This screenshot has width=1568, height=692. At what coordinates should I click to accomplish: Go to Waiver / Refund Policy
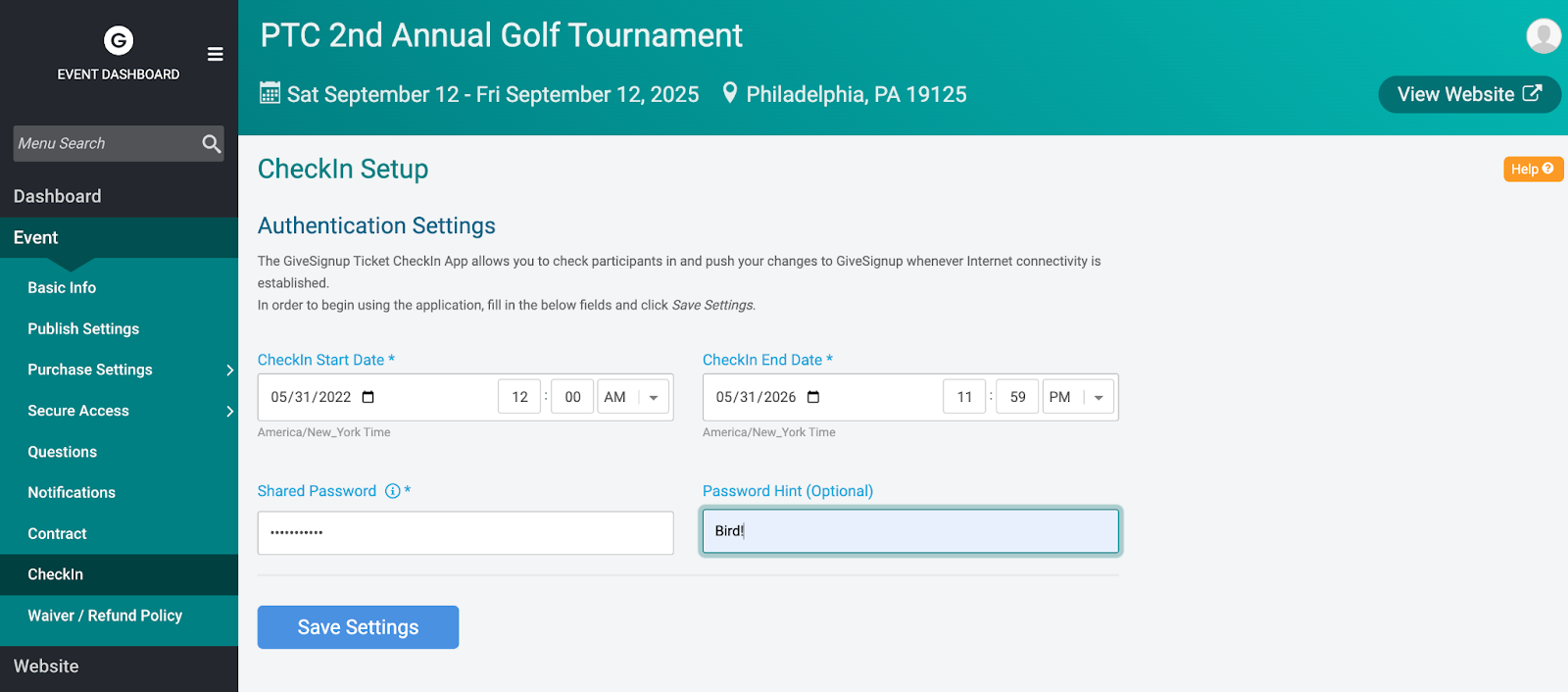click(105, 616)
